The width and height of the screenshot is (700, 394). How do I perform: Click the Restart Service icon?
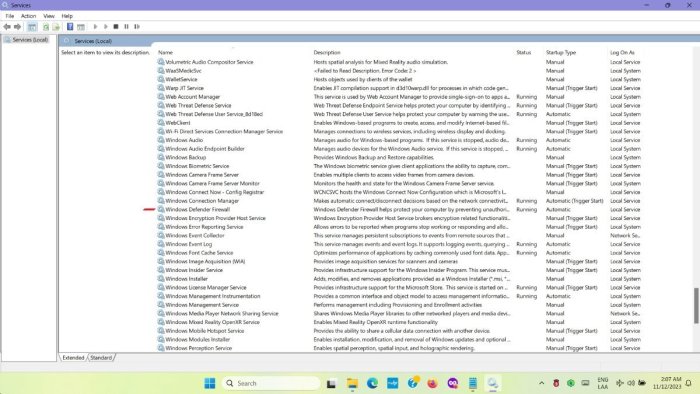pyautogui.click(x=137, y=27)
